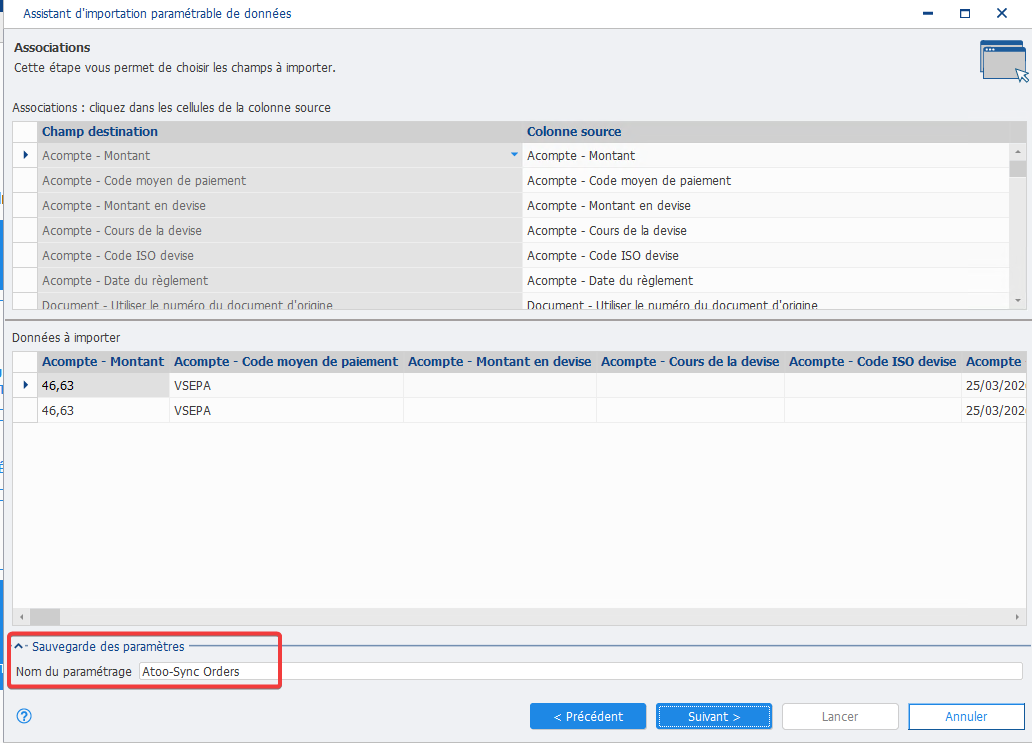Click data column header Acompte - Code moyen de paiement

(286, 361)
